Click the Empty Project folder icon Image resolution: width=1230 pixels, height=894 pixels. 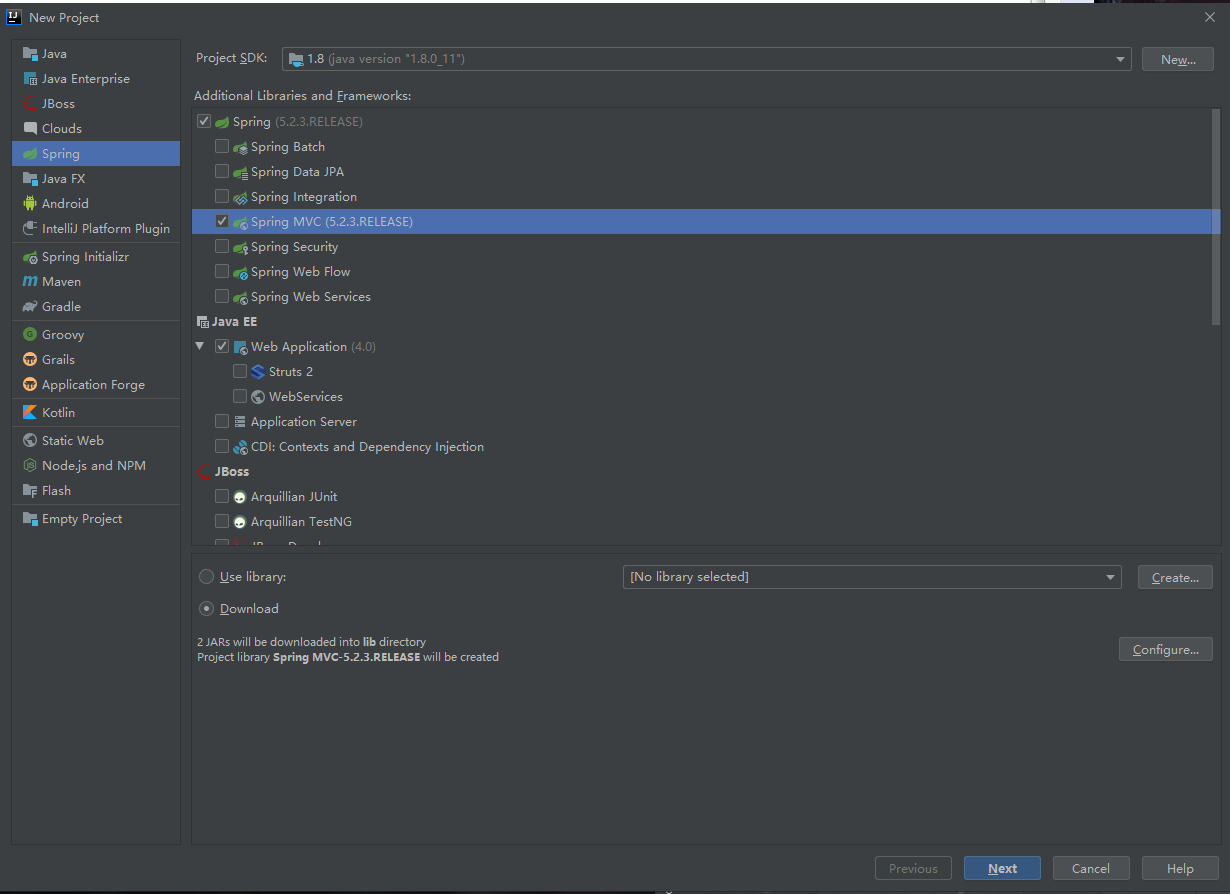click(30, 519)
